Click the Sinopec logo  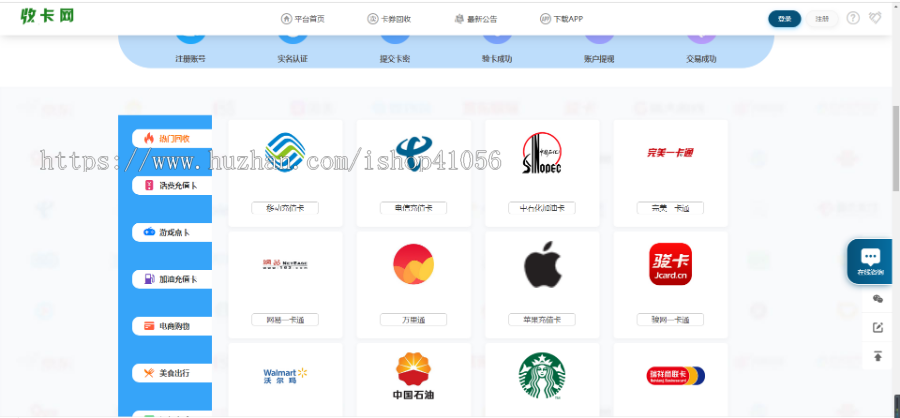tap(542, 153)
